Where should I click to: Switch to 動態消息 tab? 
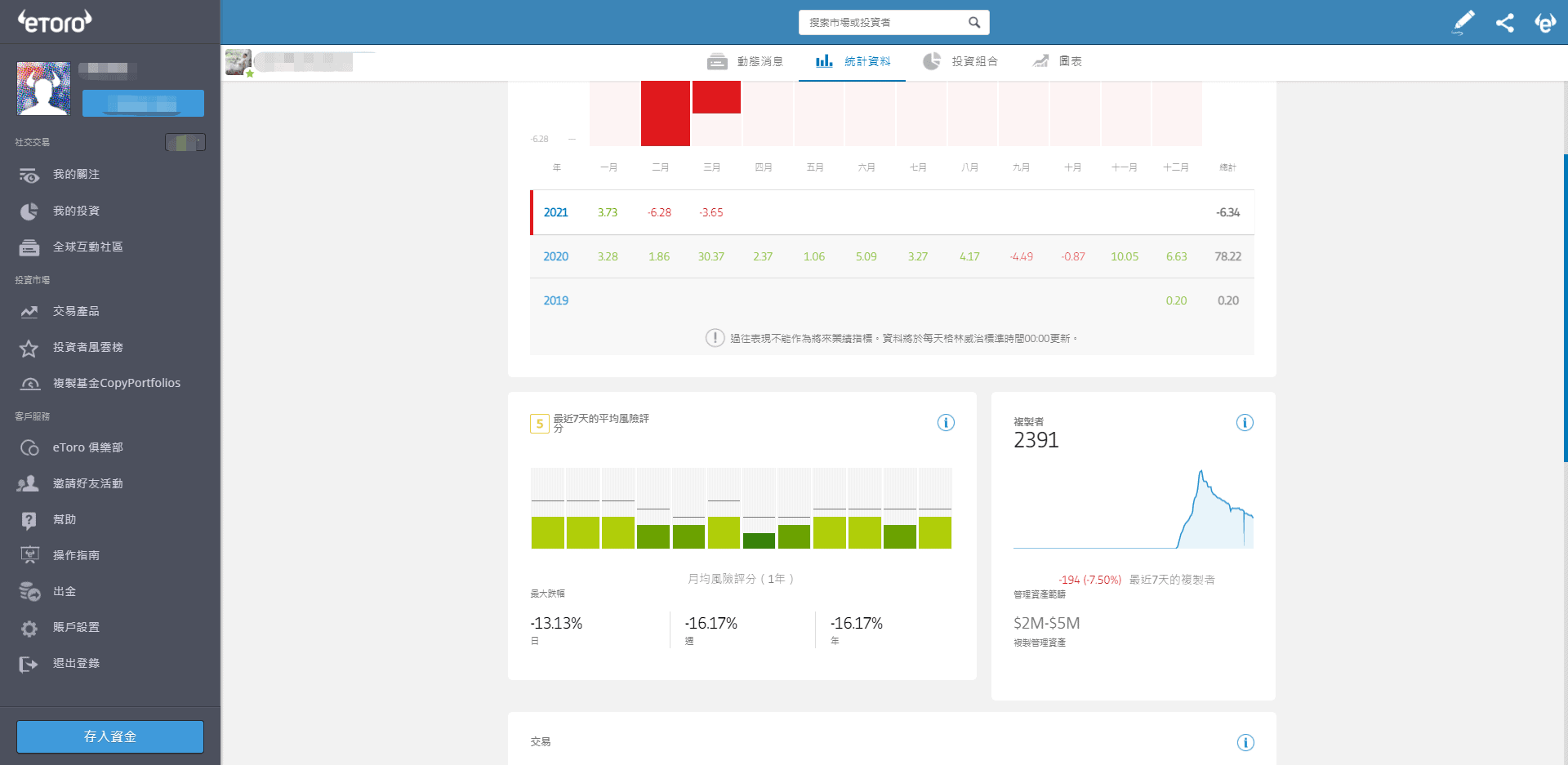click(745, 62)
